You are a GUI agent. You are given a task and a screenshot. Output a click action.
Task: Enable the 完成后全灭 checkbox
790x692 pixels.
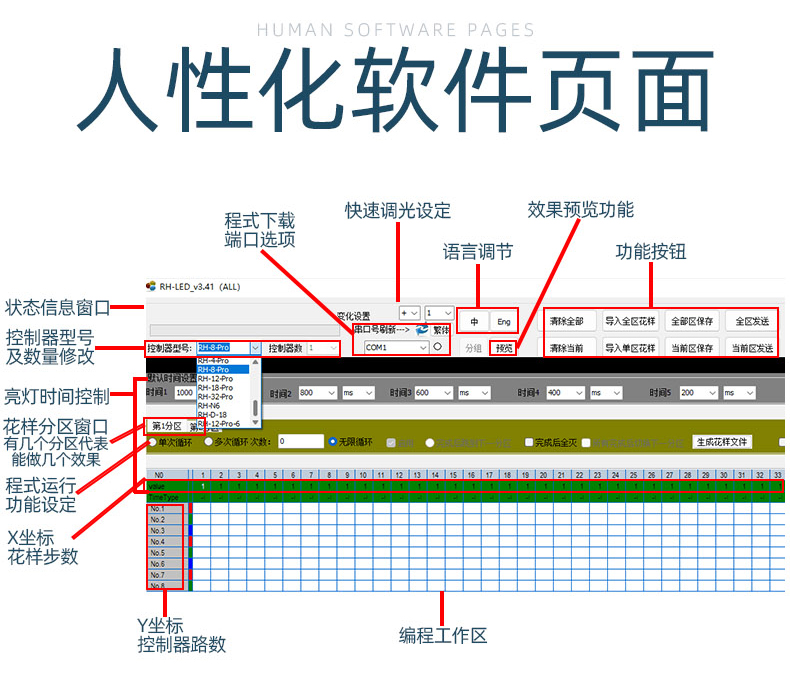pos(529,442)
